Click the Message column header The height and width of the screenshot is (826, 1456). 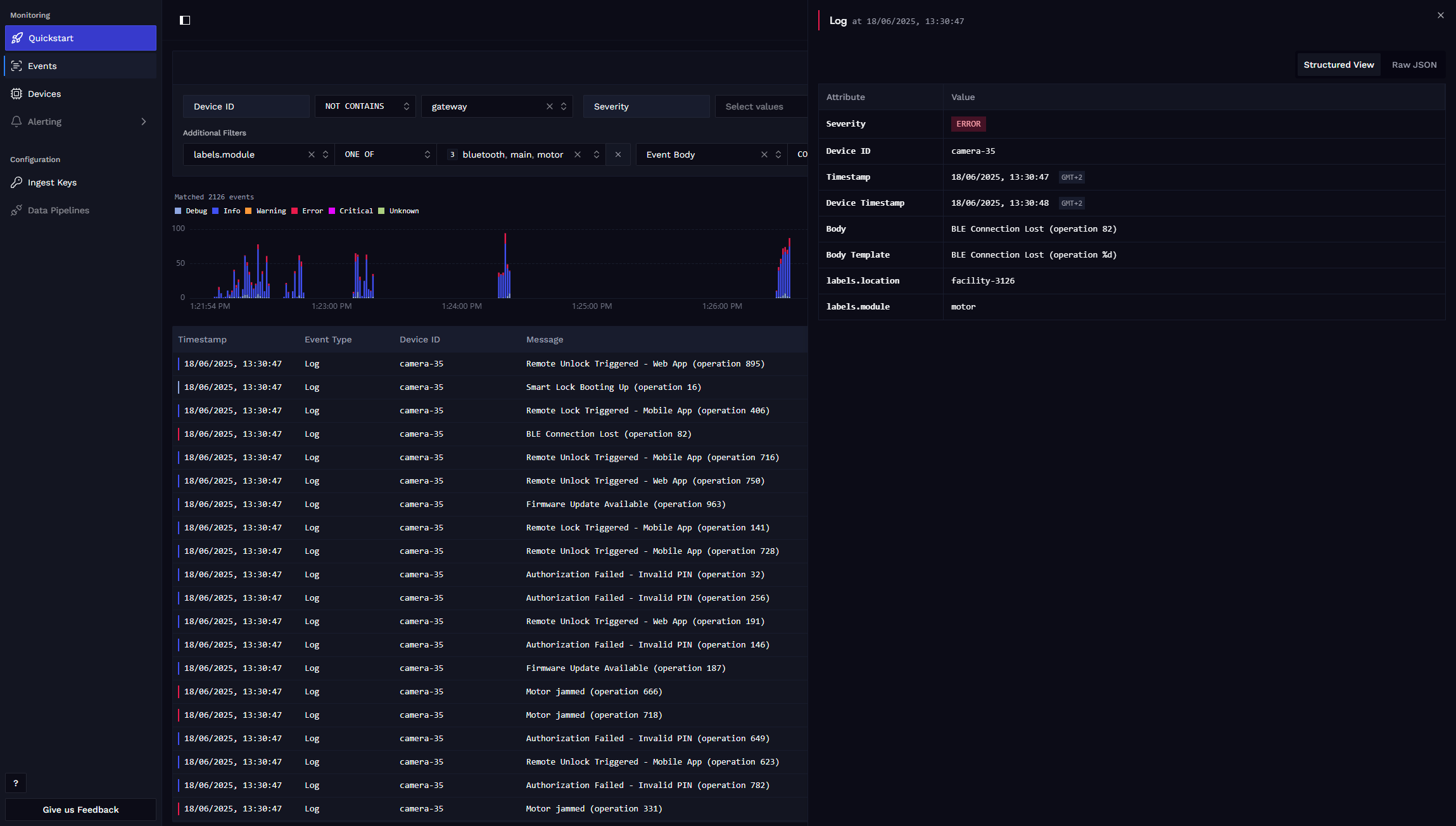click(x=545, y=339)
